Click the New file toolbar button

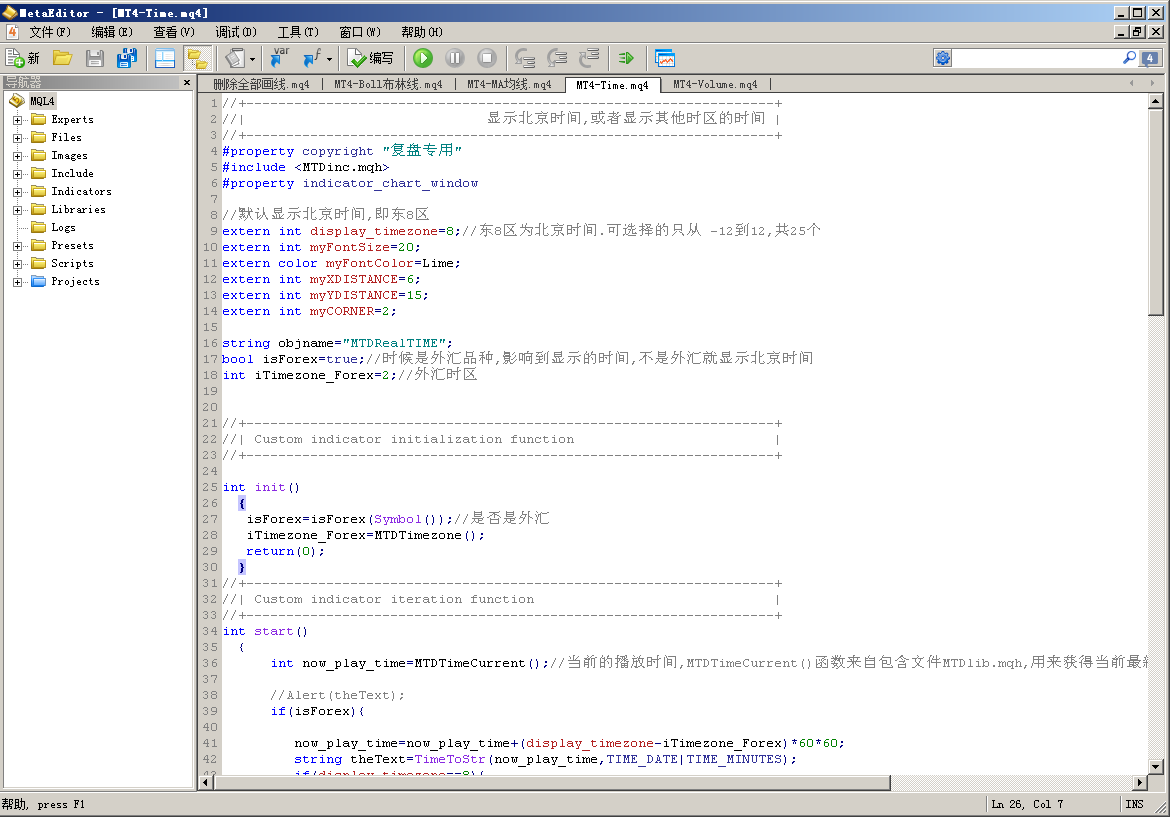22,58
